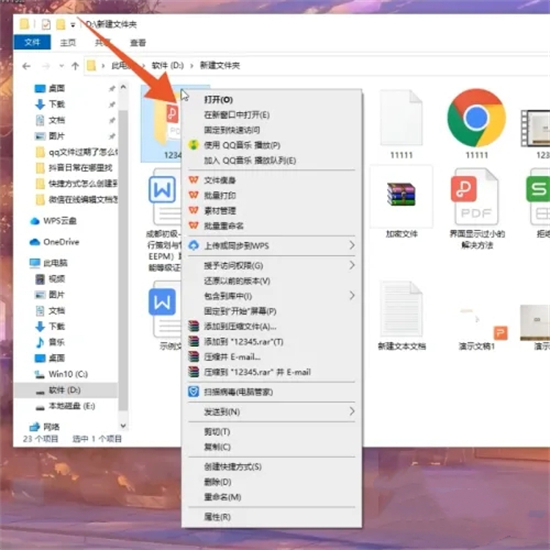Image resolution: width=550 pixels, height=550 pixels.
Task: Select 压缩到 "12345.rar" 并 E-mail entry
Action: pos(271,372)
